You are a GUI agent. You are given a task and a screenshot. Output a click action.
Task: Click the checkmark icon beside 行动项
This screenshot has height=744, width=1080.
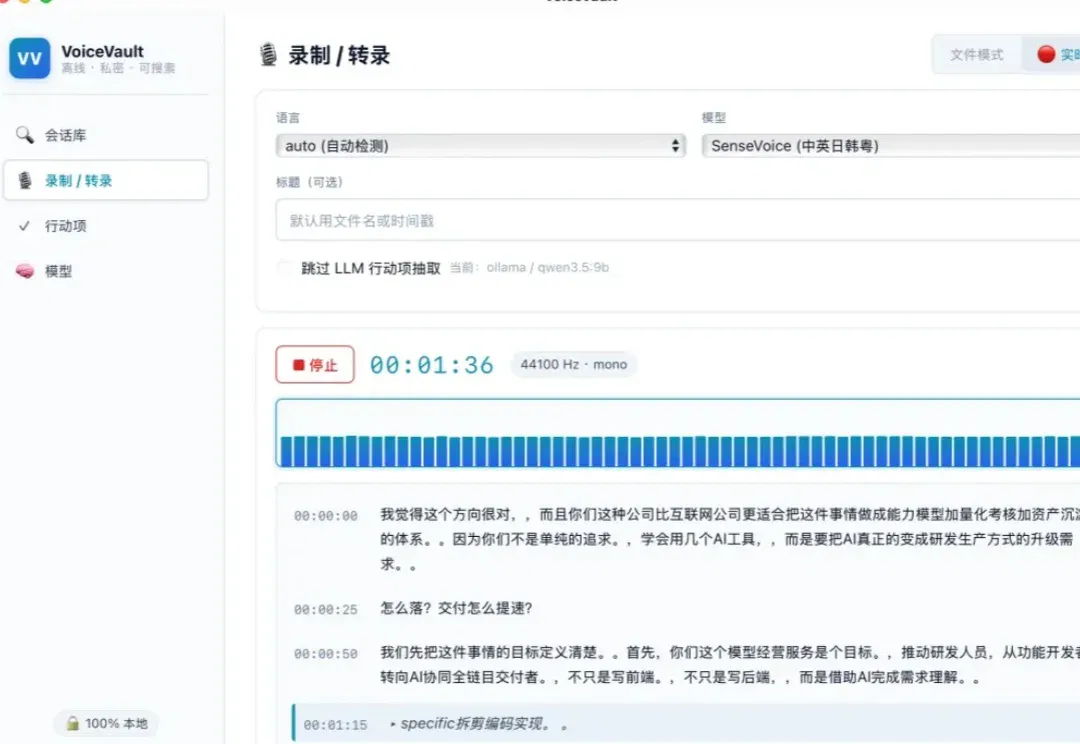pos(25,226)
